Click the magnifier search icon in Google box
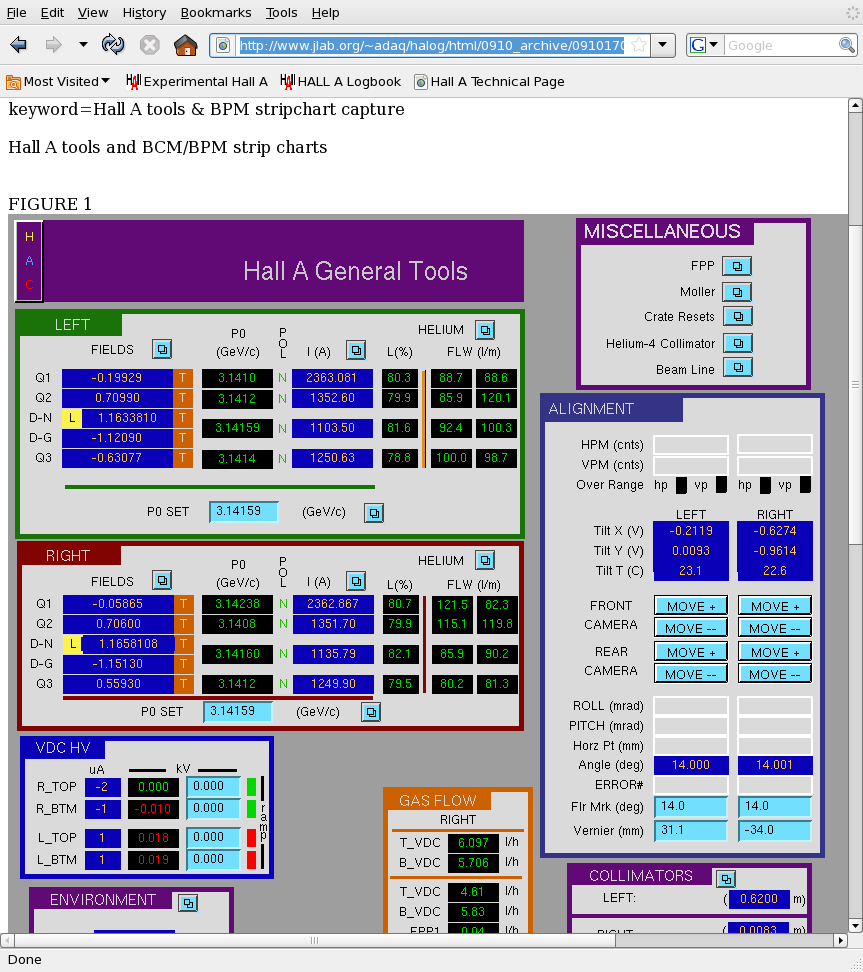The image size is (863, 972). coord(846,45)
